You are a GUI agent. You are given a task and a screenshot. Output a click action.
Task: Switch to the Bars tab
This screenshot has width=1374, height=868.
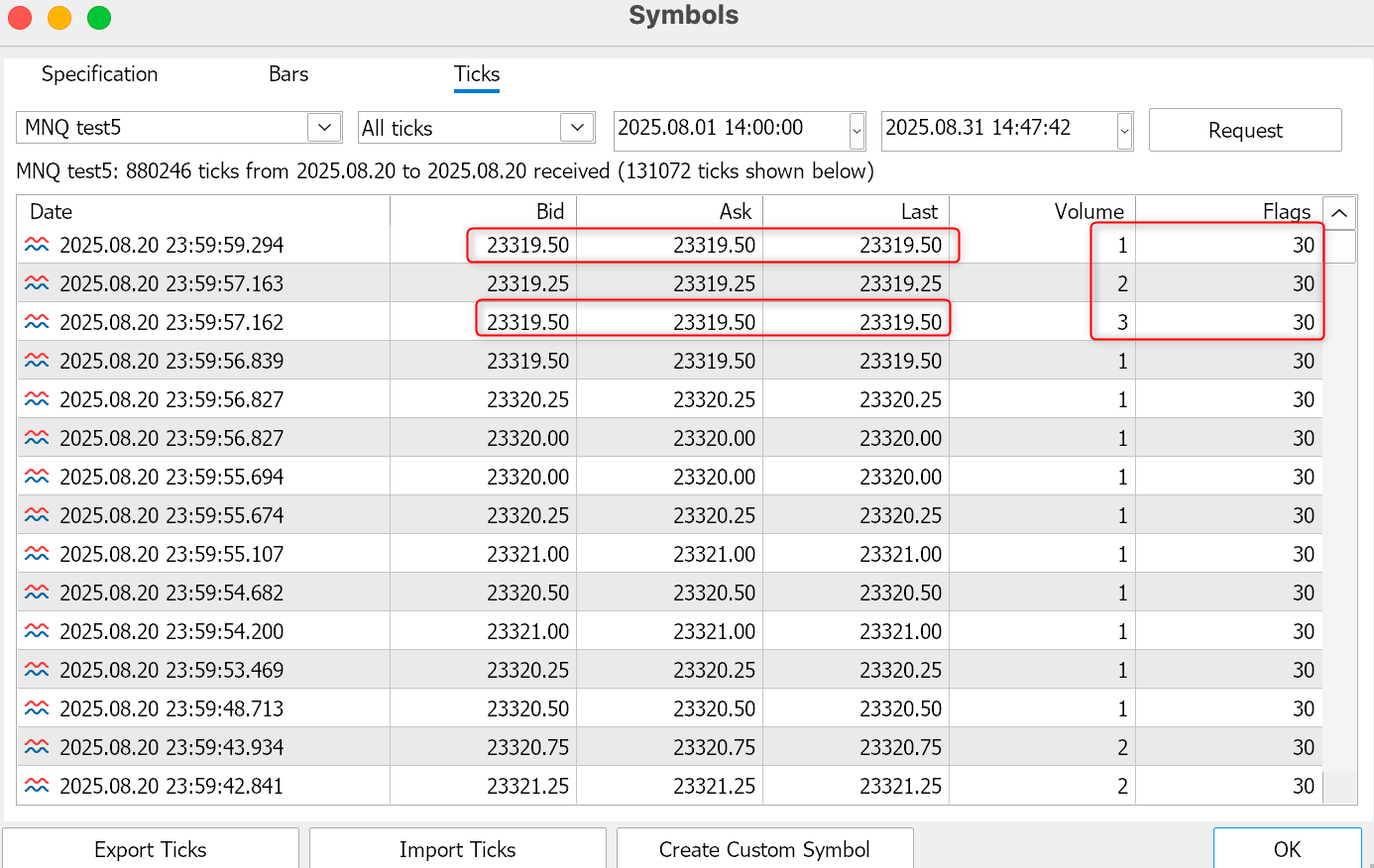click(288, 74)
